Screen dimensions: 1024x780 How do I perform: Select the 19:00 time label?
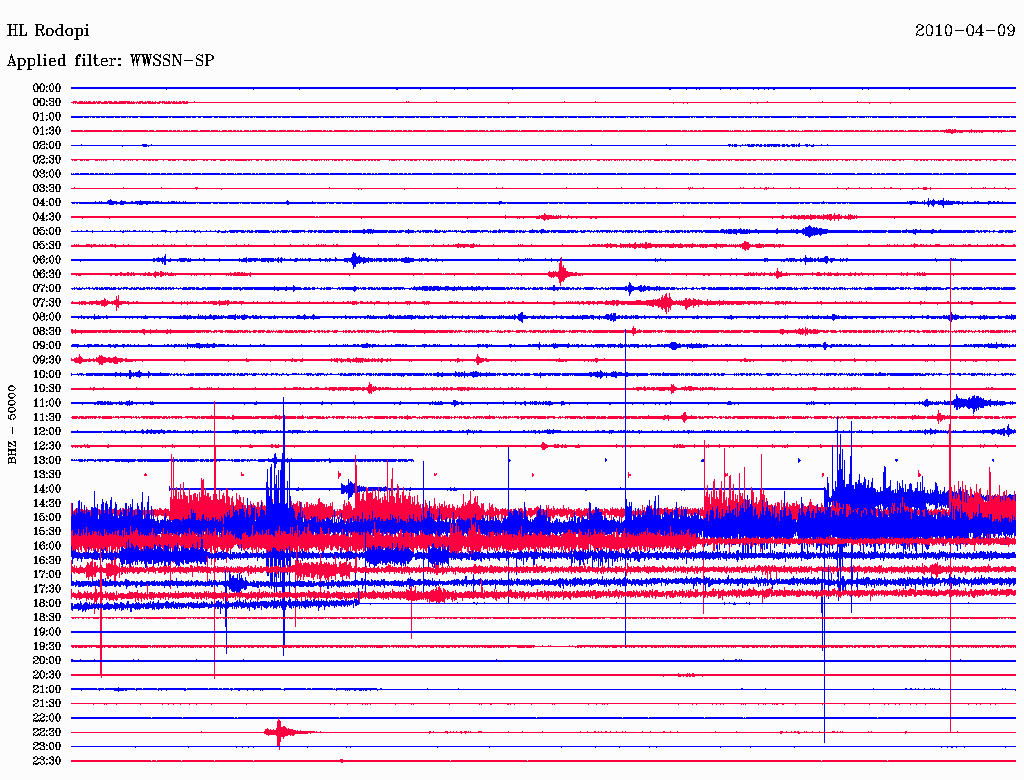[47, 632]
